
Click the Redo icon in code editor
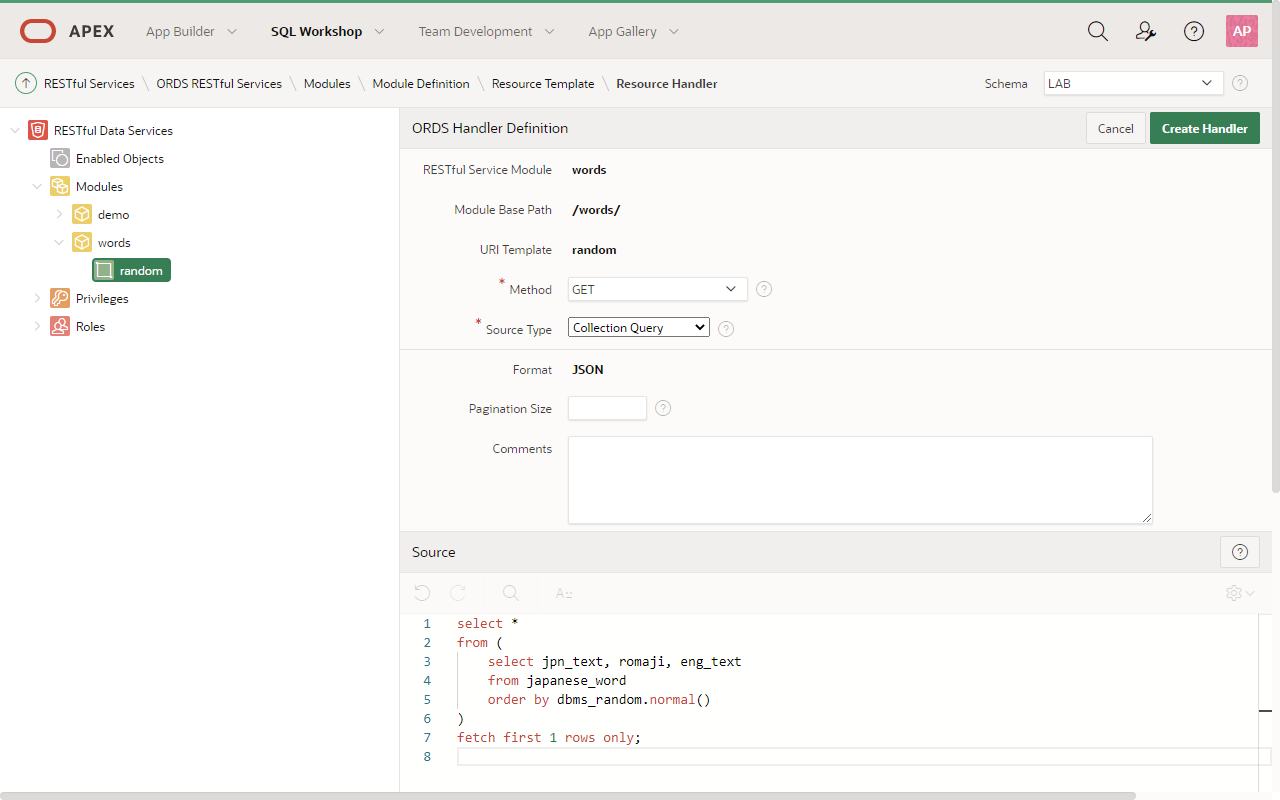pyautogui.click(x=458, y=593)
